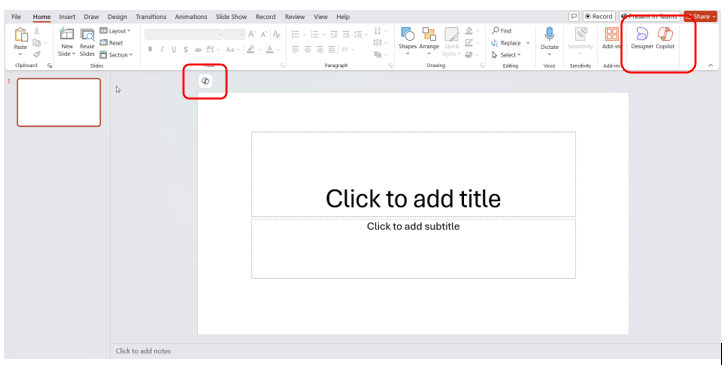Switch to the Insert tab
The width and height of the screenshot is (728, 368).
click(67, 17)
